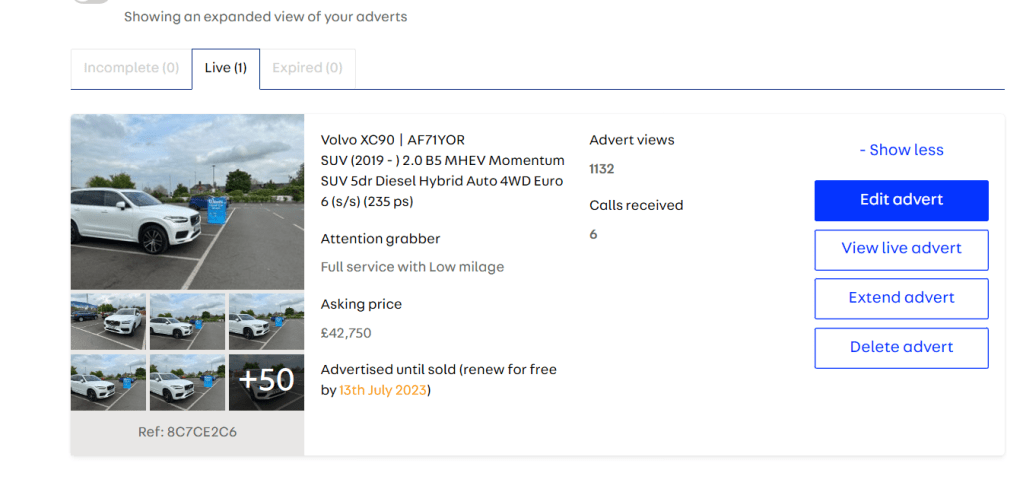Click the 13th July 2023 renewal date

383,391
